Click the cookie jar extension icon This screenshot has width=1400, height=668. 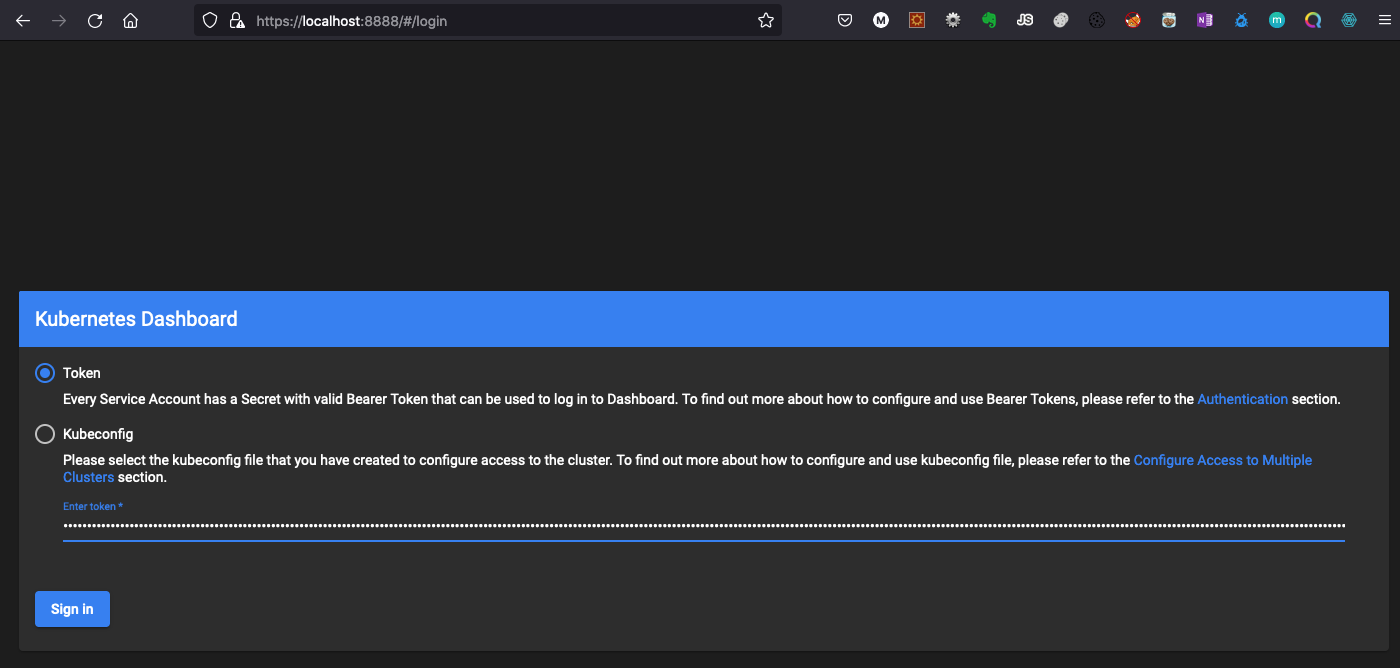[x=1169, y=20]
